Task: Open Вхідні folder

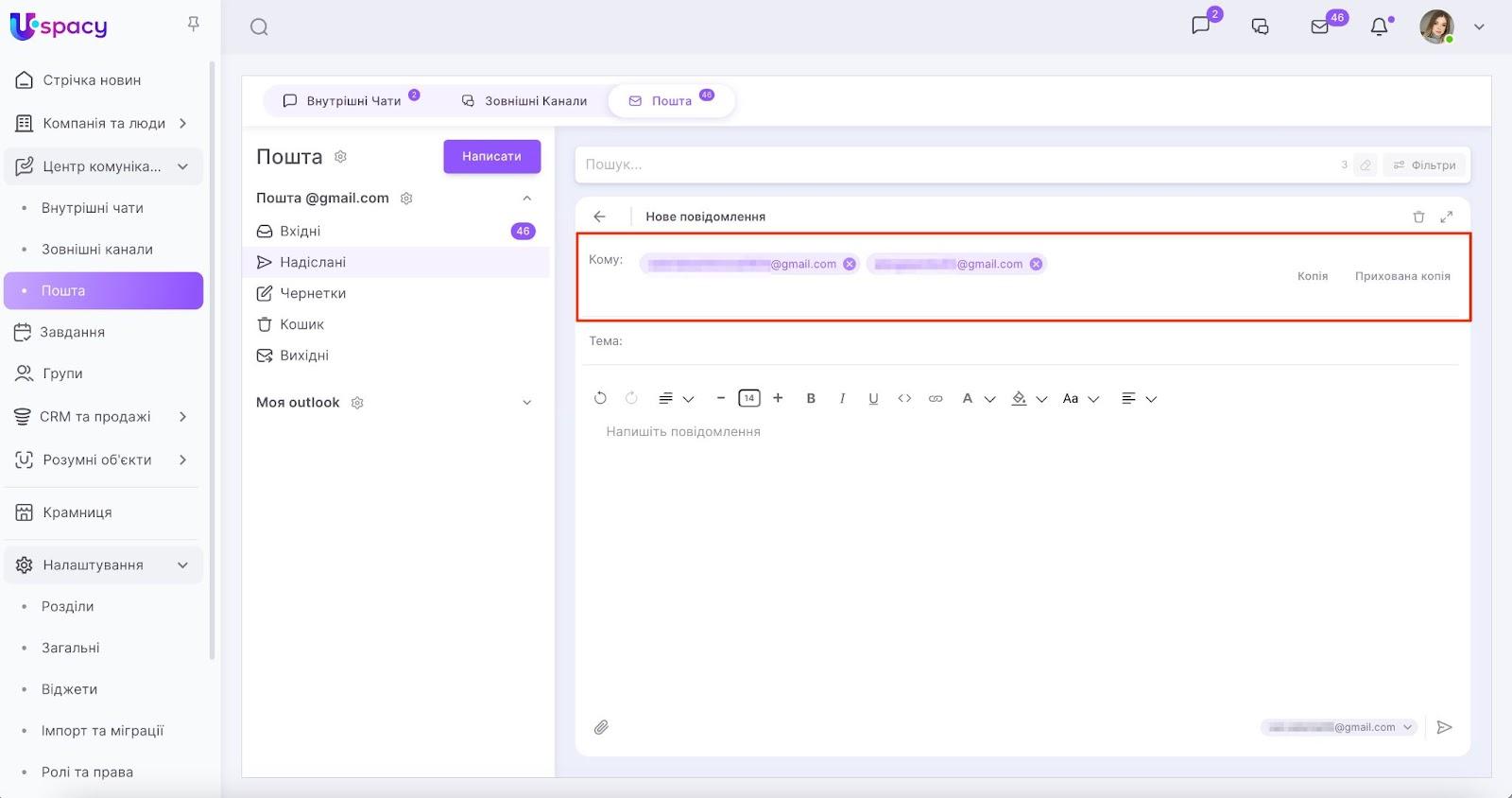Action: (396, 231)
